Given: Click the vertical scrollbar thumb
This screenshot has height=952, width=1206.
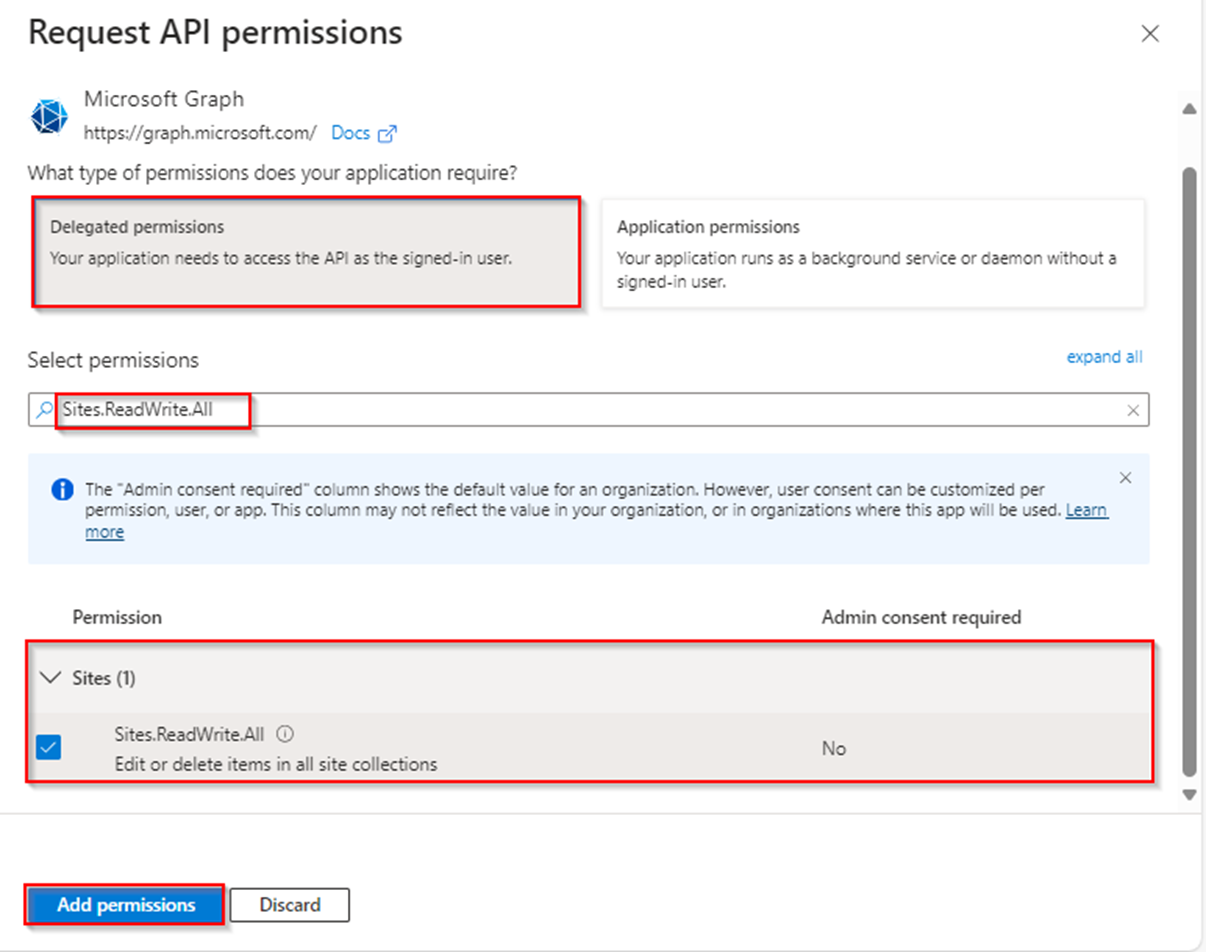Looking at the screenshot, I should click(1189, 470).
